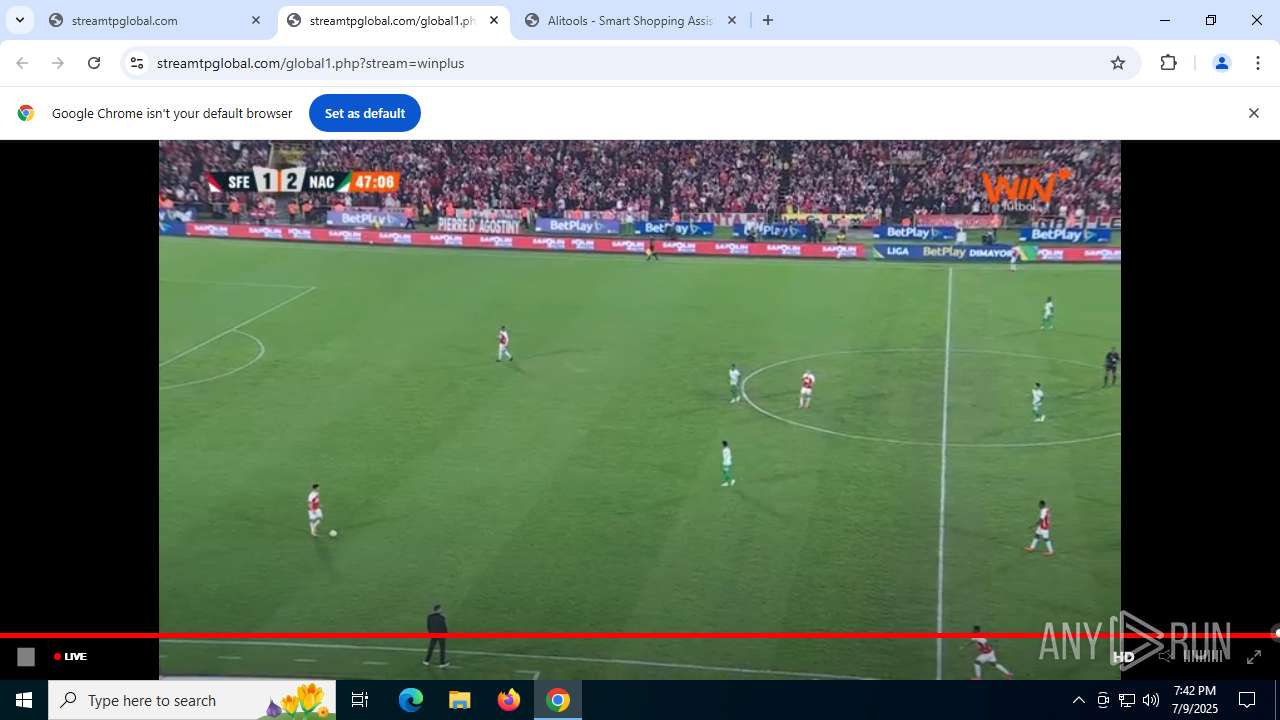Open the taskbar clock and date
Screen dimensions: 1280x720
1195,700
